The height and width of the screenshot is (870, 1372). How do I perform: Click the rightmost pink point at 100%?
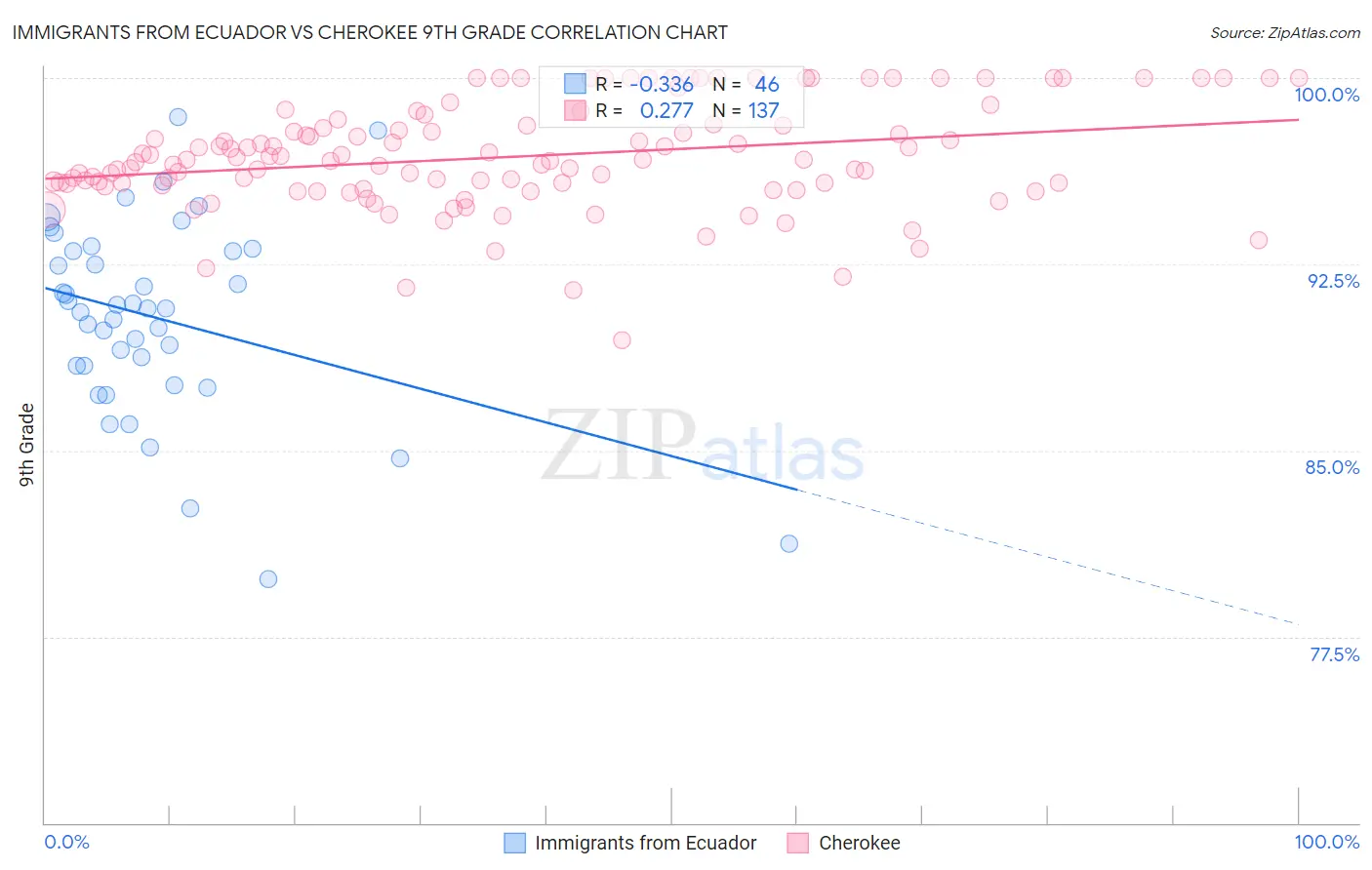[x=1299, y=78]
